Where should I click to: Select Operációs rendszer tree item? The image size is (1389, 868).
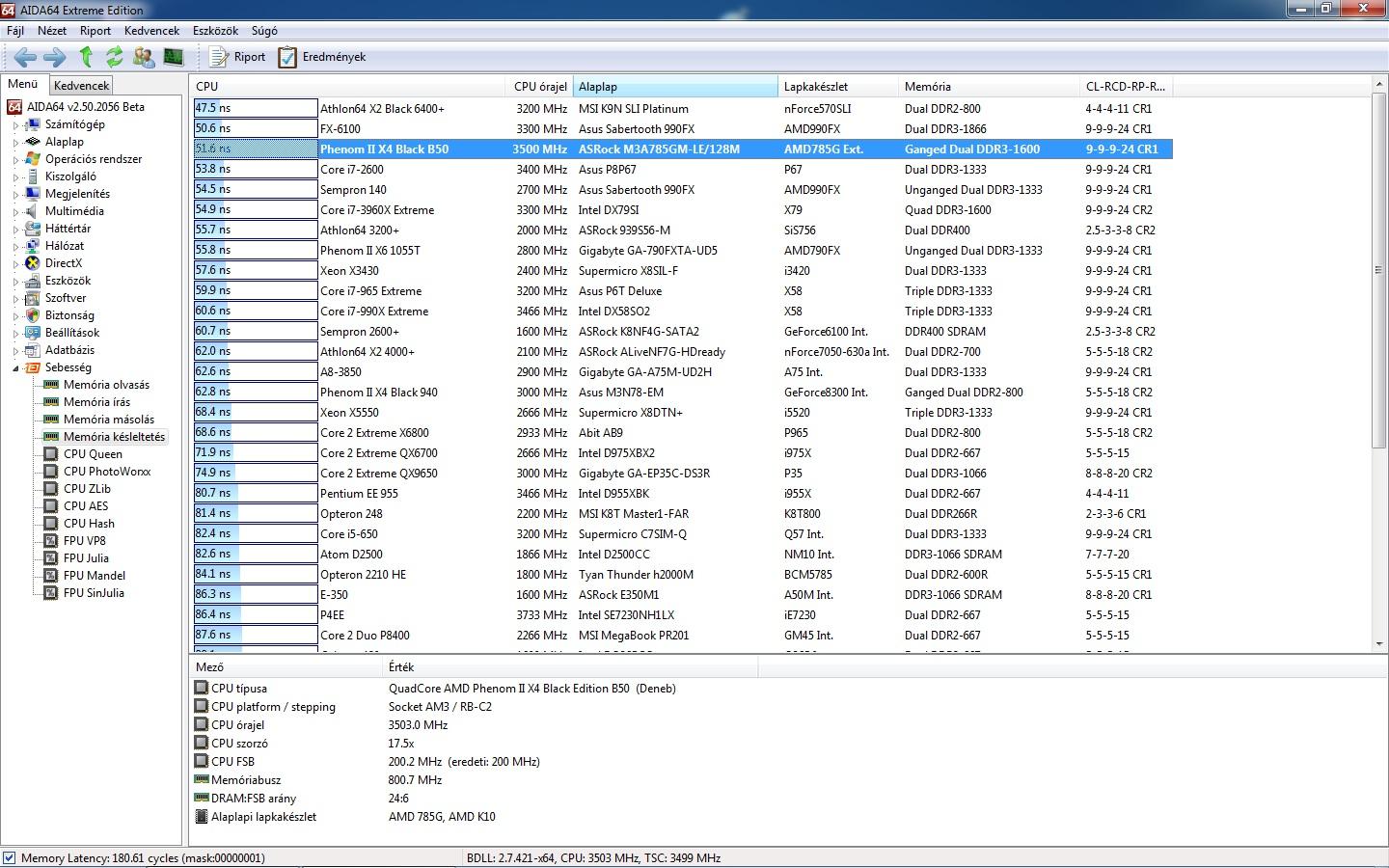(93, 159)
